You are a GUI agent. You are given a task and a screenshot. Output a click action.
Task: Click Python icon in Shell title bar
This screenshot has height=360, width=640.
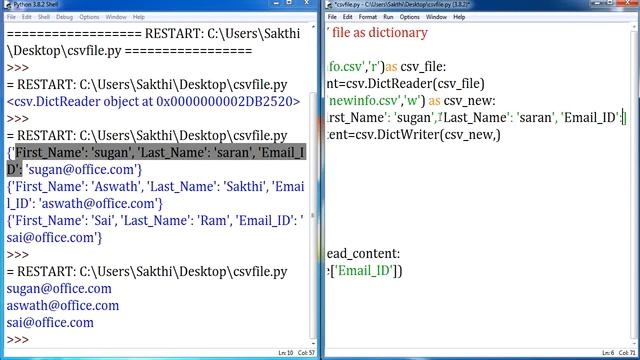[x=7, y=5]
